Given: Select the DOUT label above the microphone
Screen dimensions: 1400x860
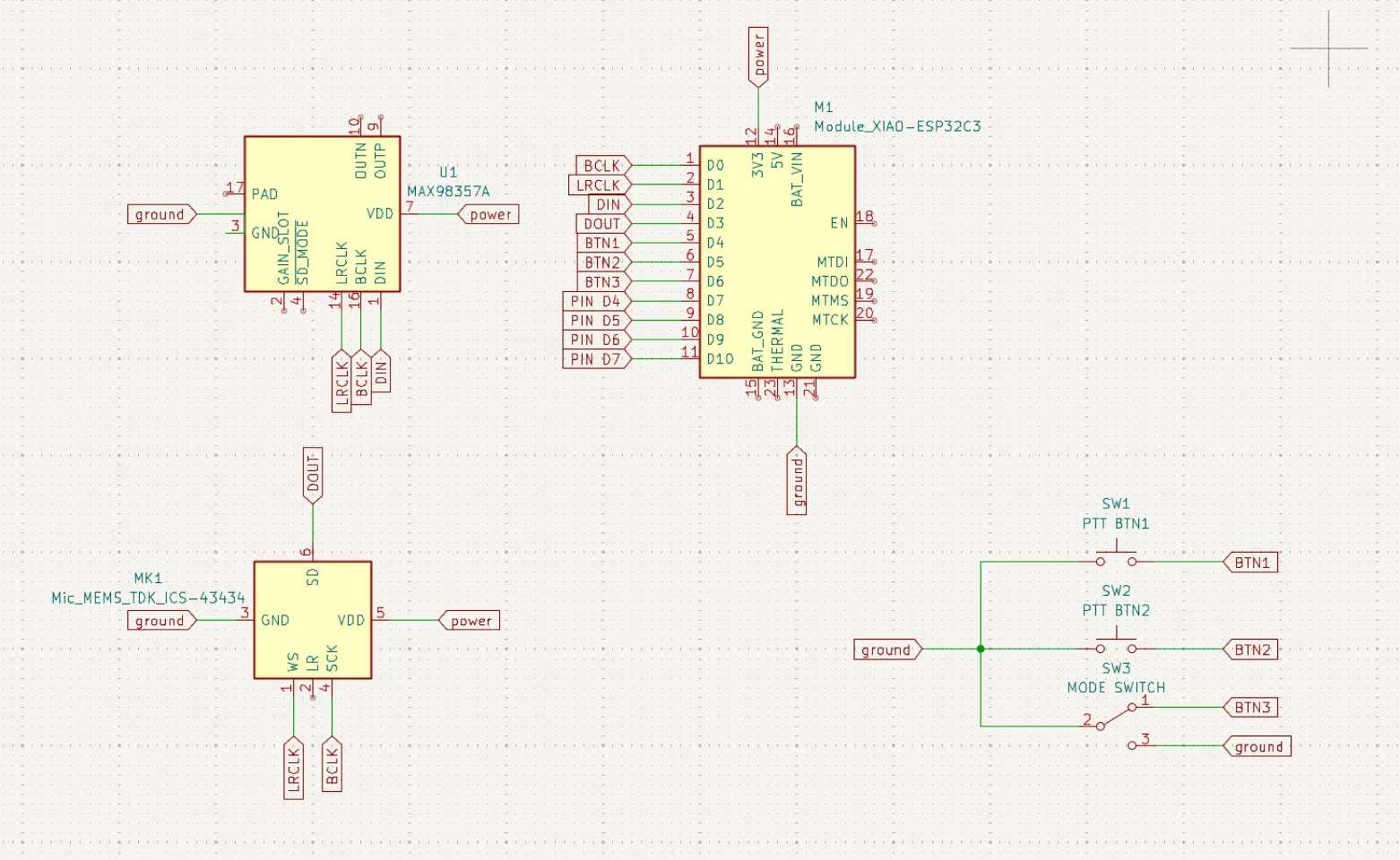Looking at the screenshot, I should tap(313, 475).
